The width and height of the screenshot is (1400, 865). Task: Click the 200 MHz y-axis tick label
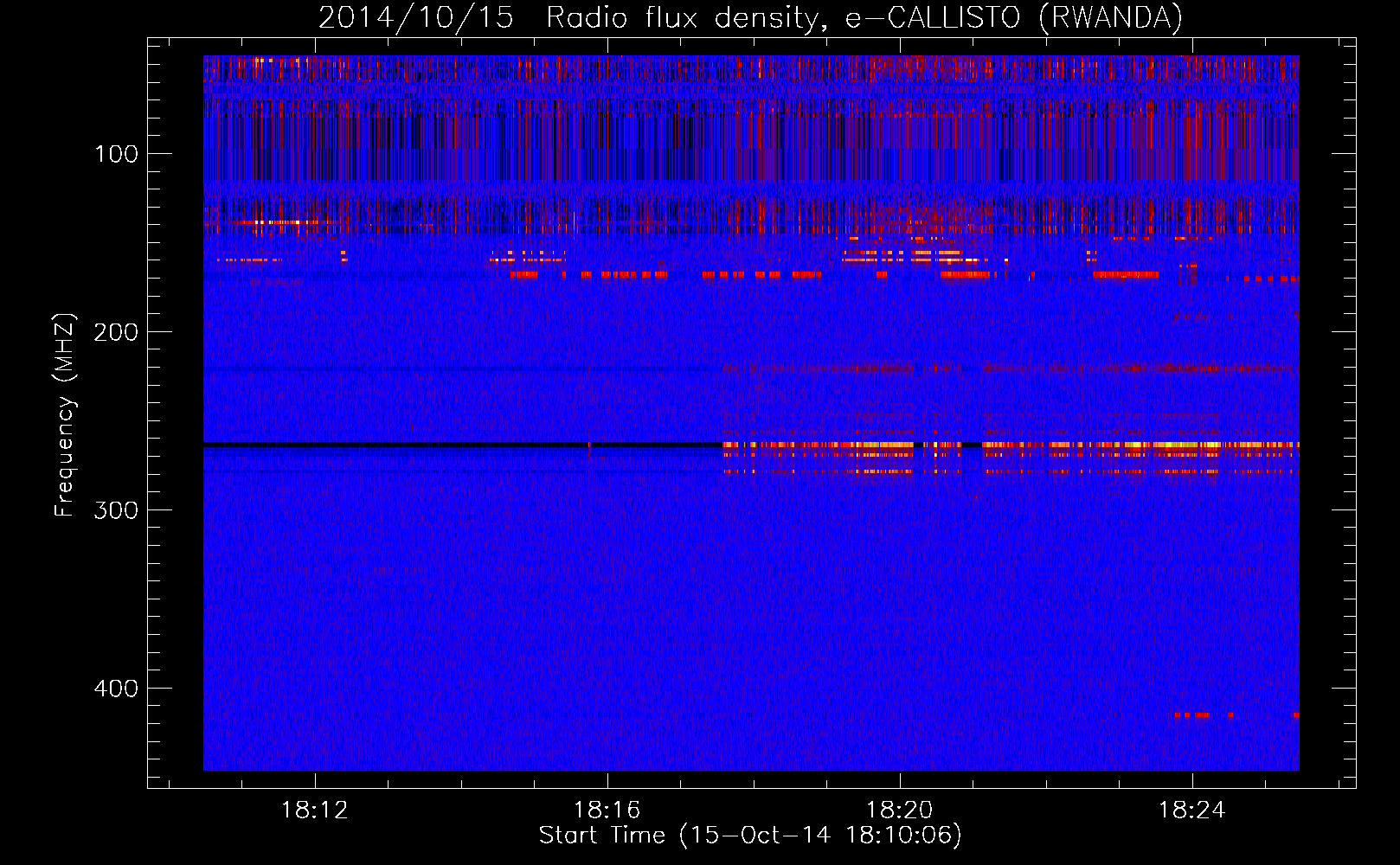coord(116,332)
